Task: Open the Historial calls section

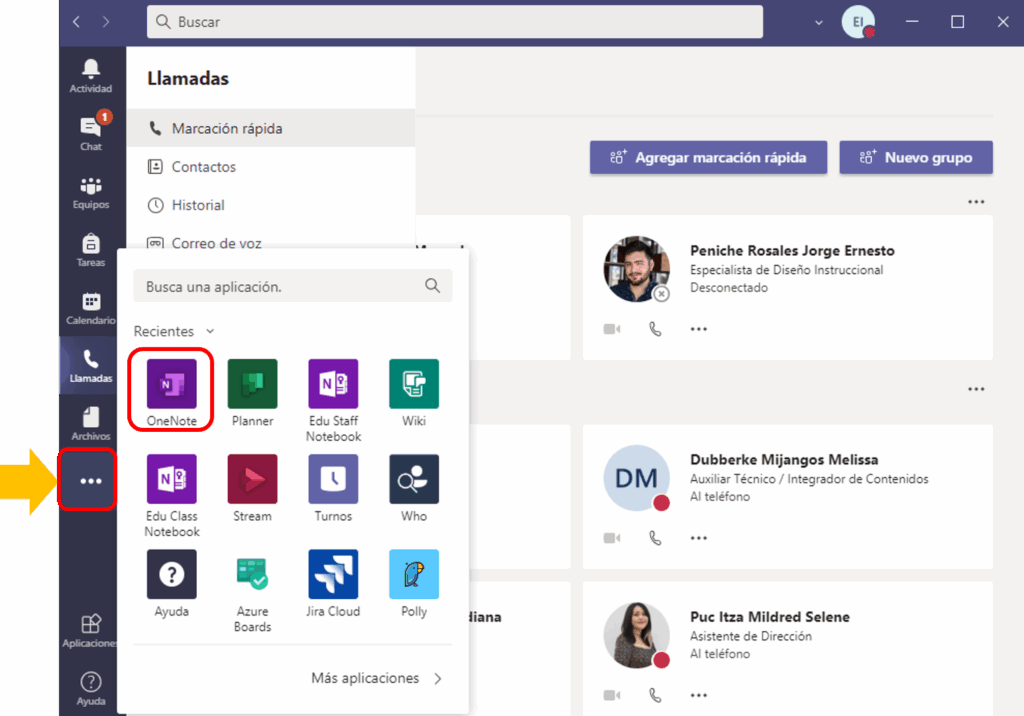Action: pos(198,205)
